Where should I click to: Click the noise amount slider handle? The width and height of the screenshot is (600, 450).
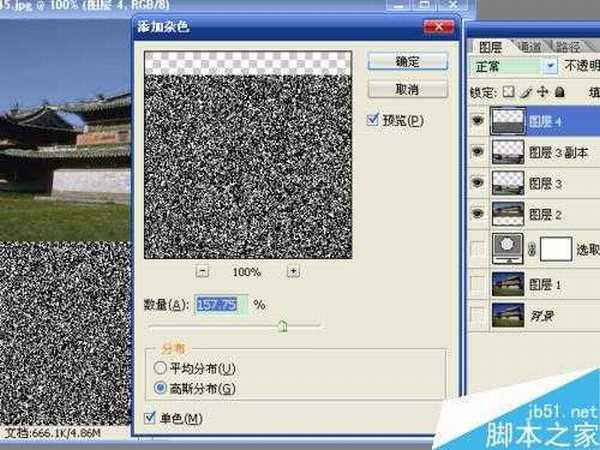tap(282, 325)
